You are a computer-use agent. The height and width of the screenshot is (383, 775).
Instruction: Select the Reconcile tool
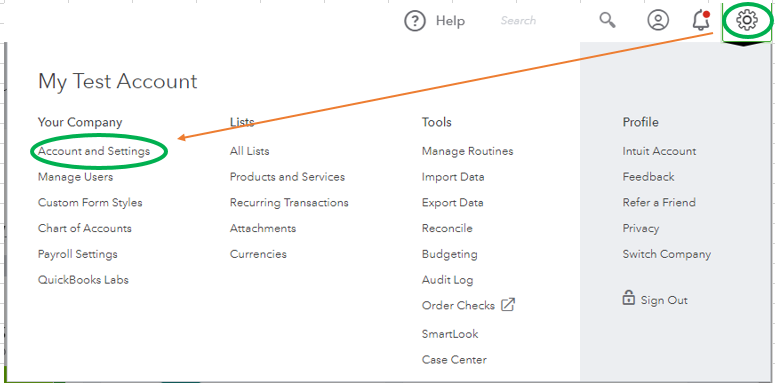point(447,228)
